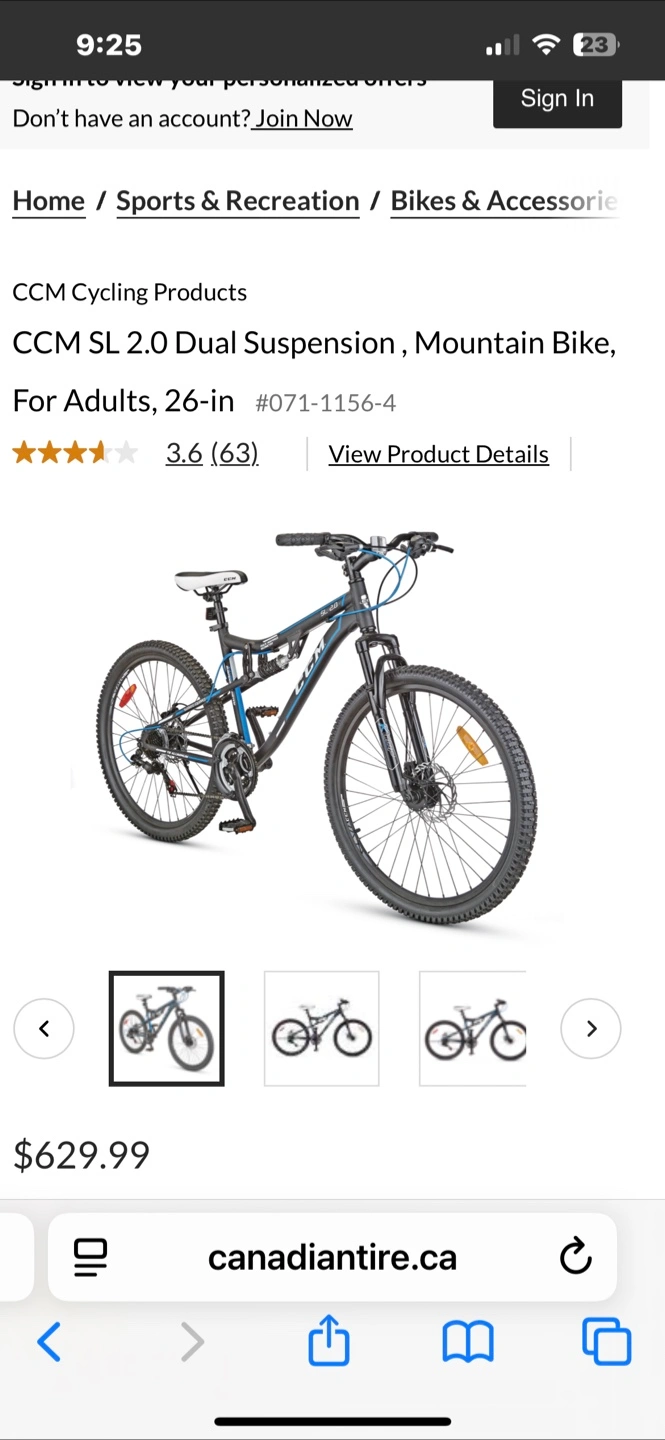Show open tabs overview icon
Image resolution: width=665 pixels, height=1440 pixels.
click(x=606, y=1341)
